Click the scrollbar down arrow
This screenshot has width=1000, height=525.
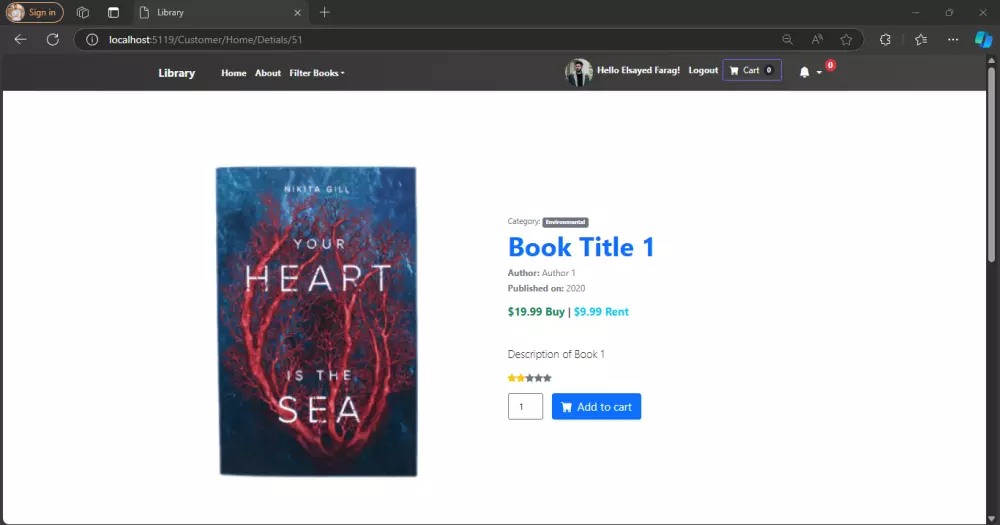991,519
